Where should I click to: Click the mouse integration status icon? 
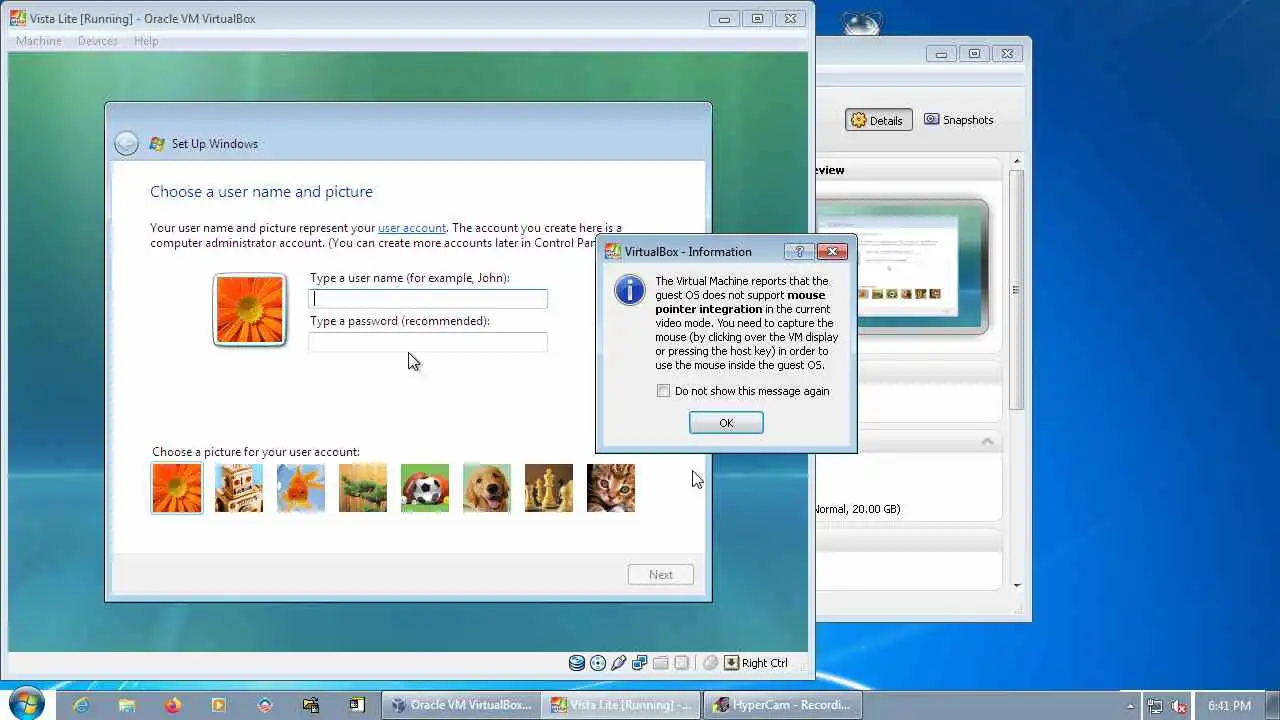(710, 663)
